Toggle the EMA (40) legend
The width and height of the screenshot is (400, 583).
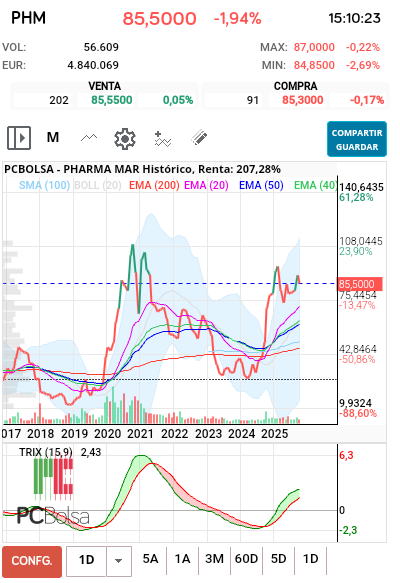[315, 186]
